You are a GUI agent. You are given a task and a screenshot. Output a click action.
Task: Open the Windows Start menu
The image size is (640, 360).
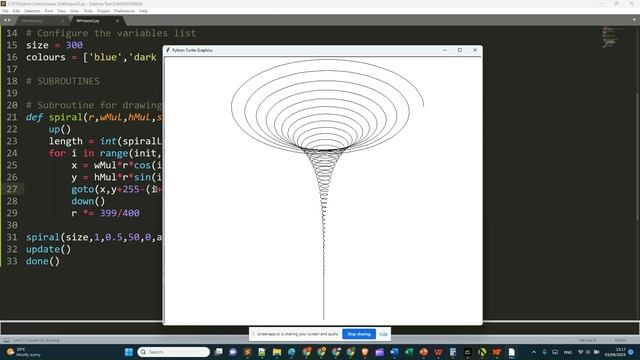click(129, 352)
